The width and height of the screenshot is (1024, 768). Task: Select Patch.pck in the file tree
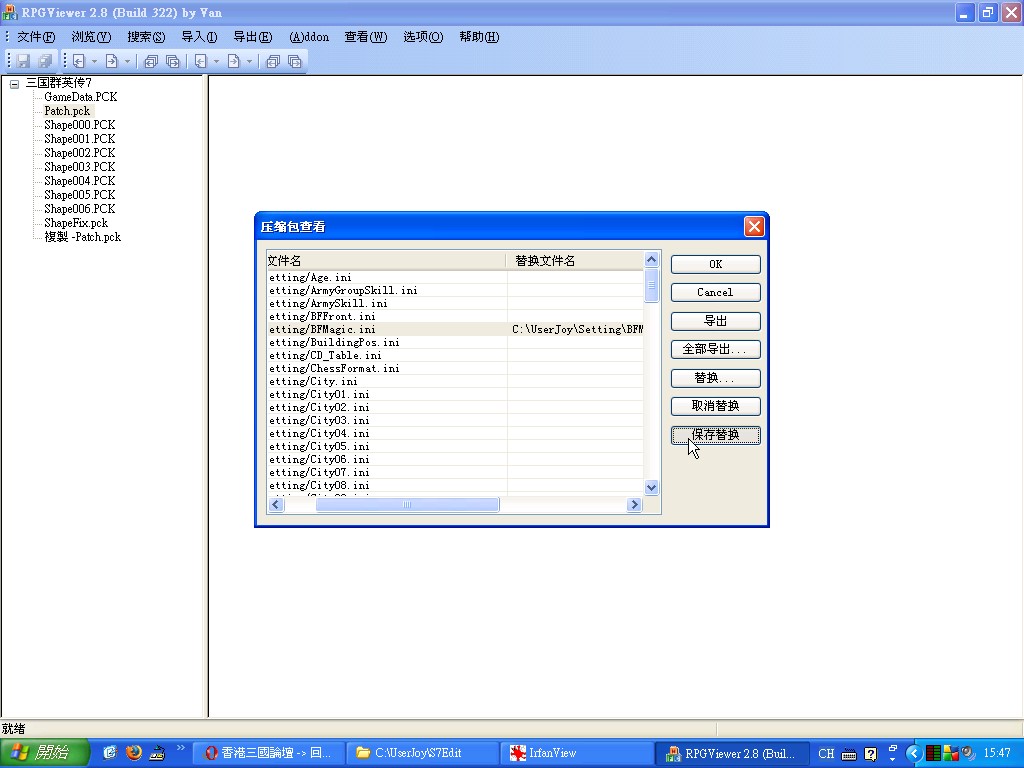point(67,111)
